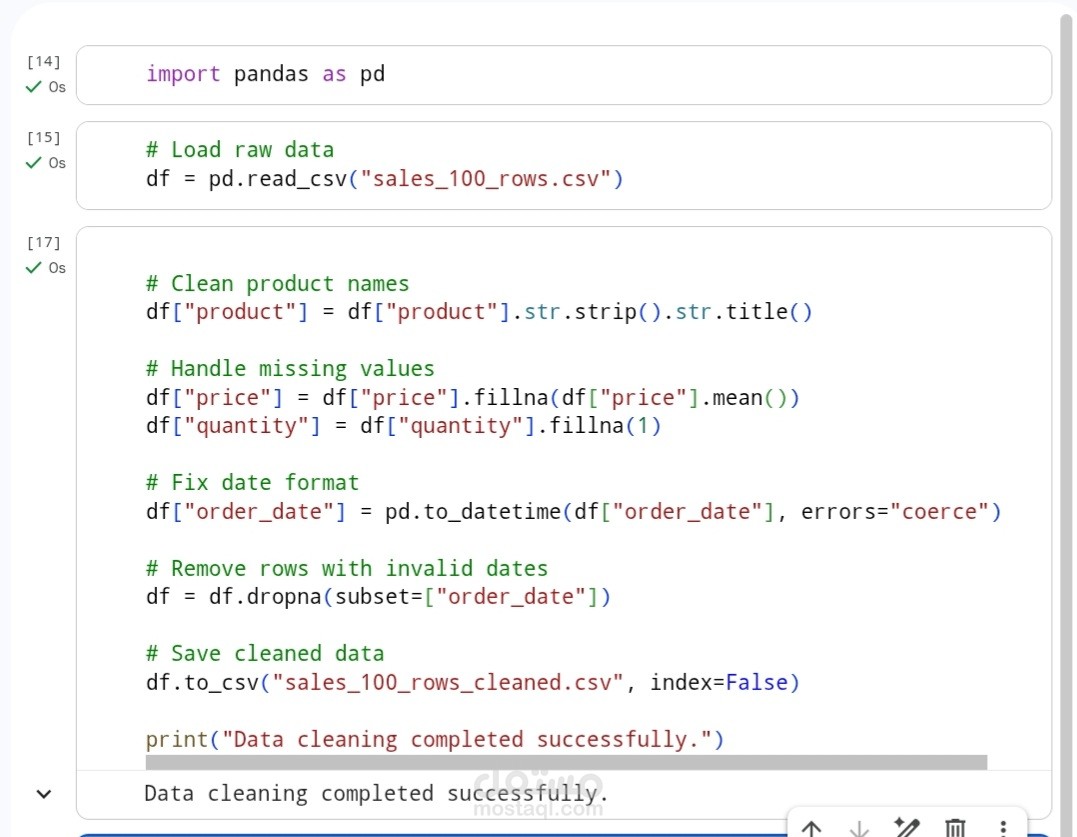Click the pd.to_datetime code line

(x=574, y=512)
